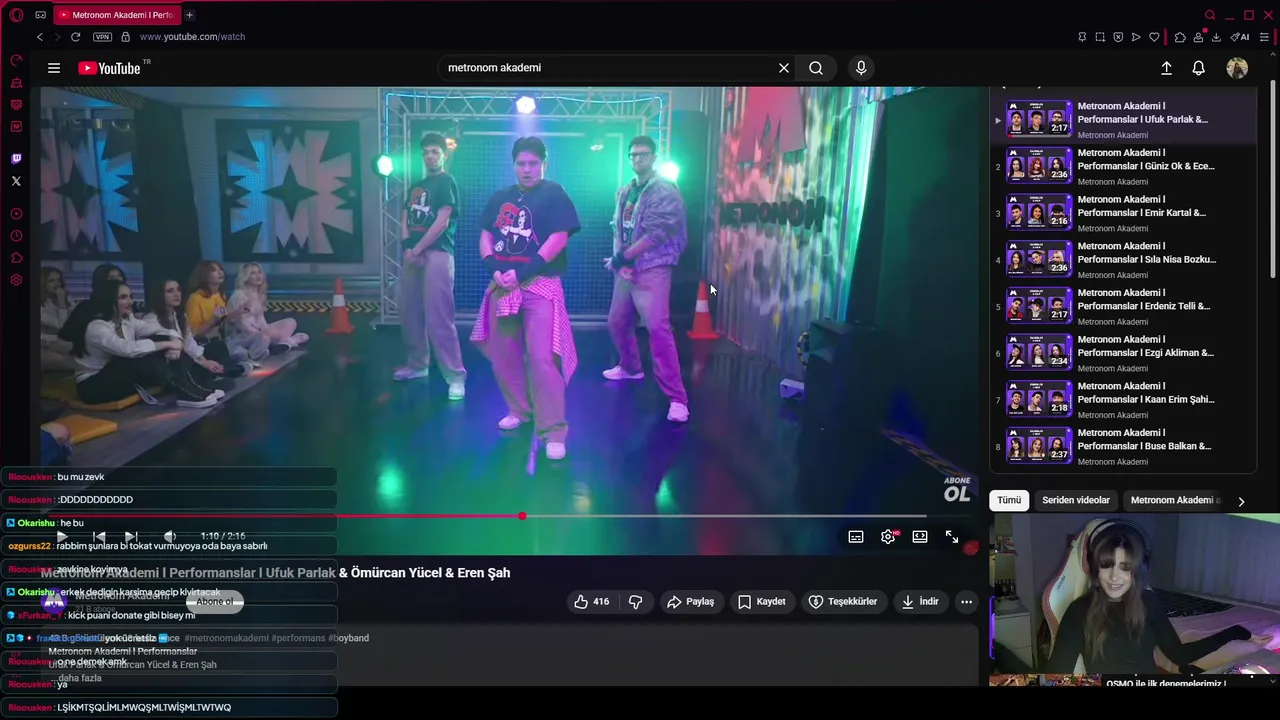Switch to Metronom Akademi browser tab
1280x720 pixels.
click(x=116, y=15)
